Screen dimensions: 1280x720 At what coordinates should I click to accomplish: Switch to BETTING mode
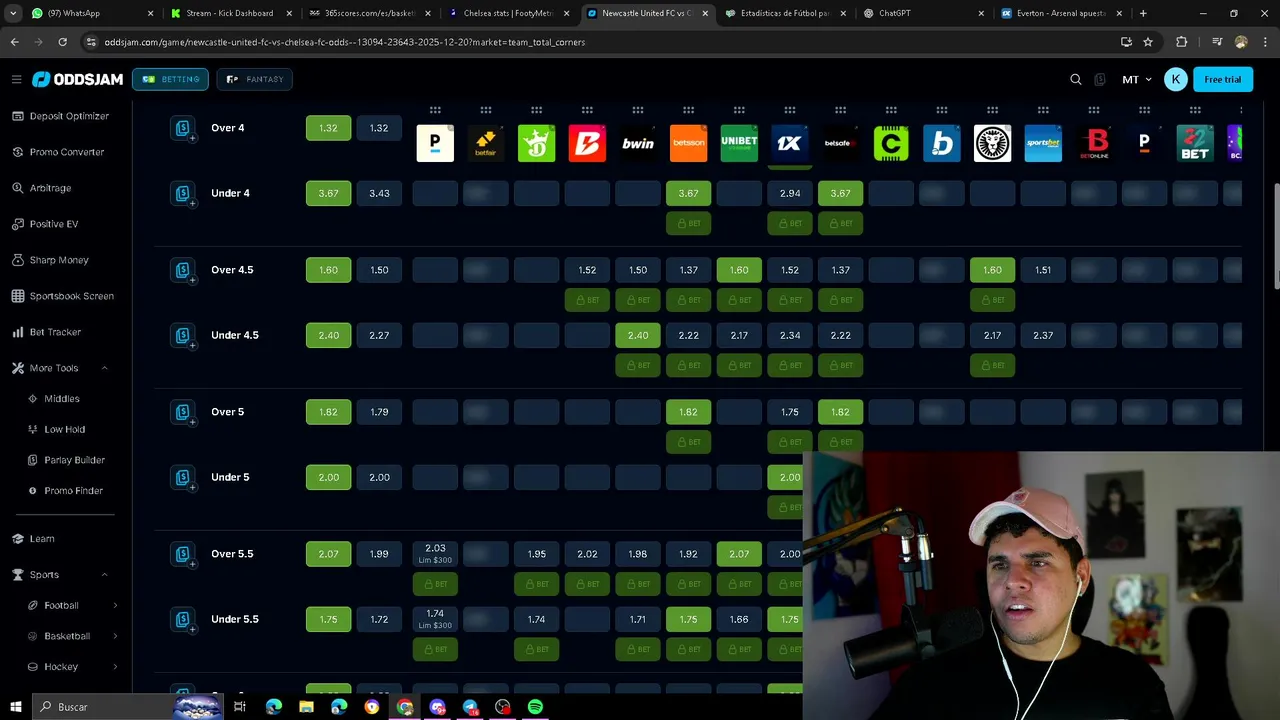click(x=171, y=79)
